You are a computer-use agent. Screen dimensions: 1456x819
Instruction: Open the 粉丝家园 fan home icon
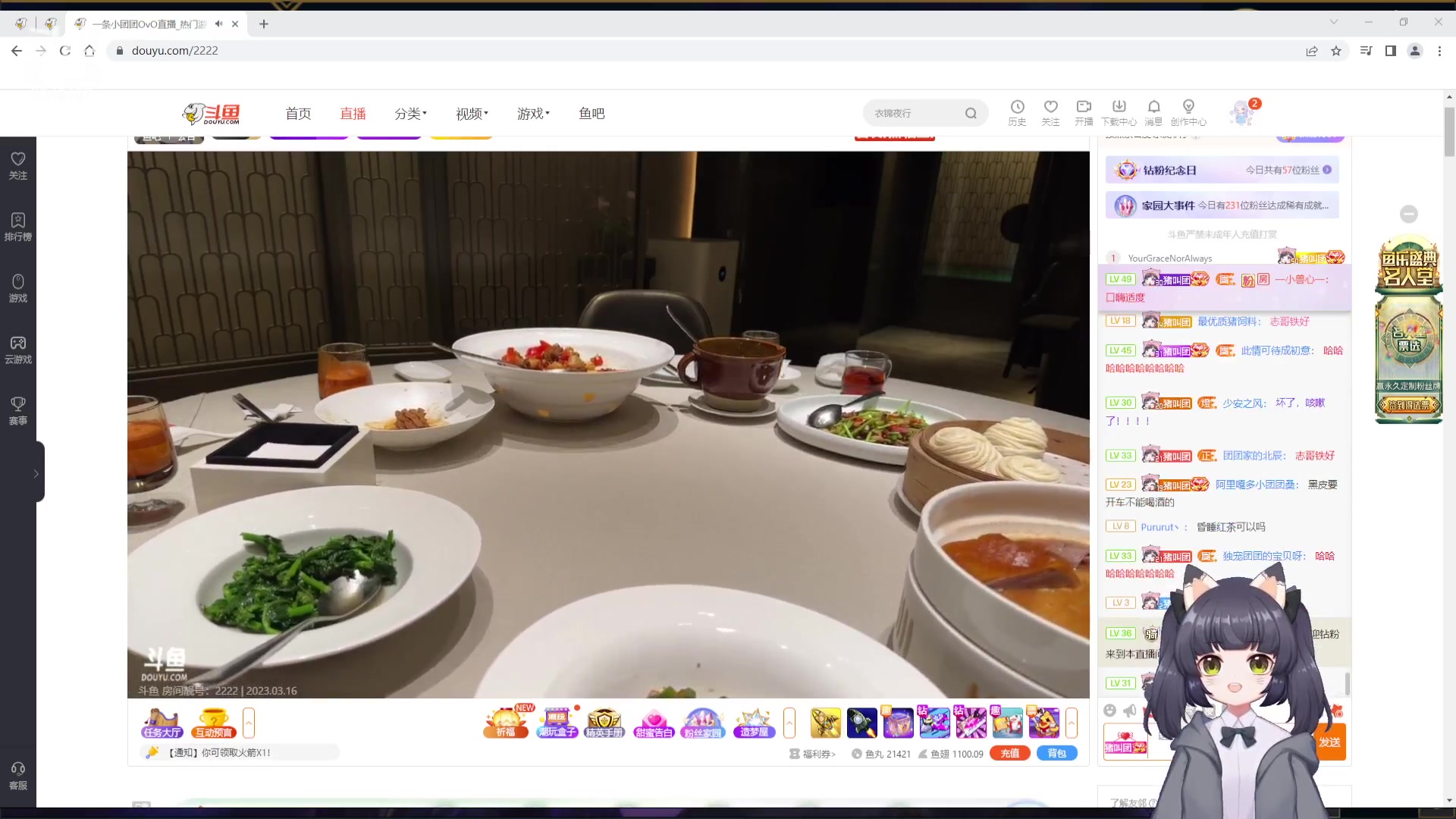point(703,723)
